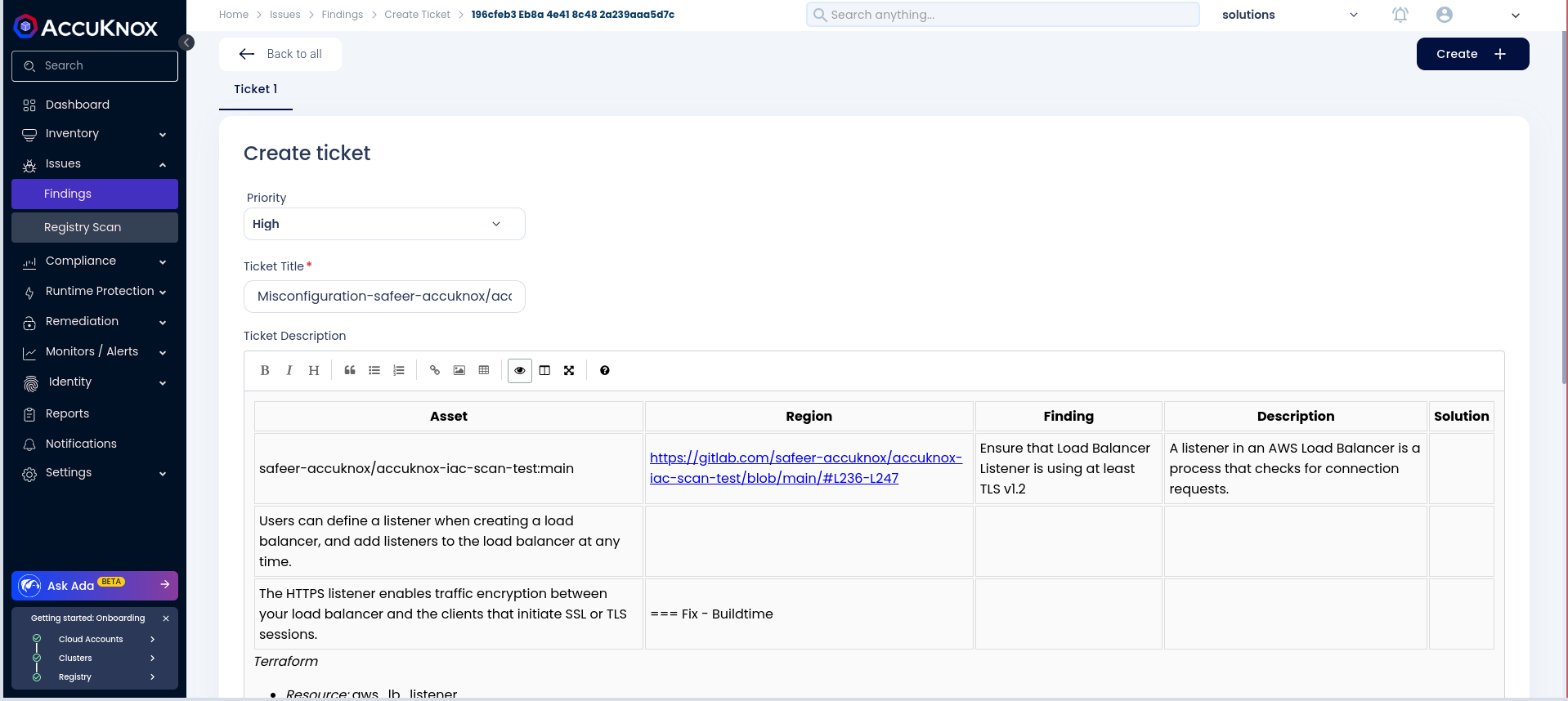
Task: Focus the Search anything field
Action: click(1003, 15)
